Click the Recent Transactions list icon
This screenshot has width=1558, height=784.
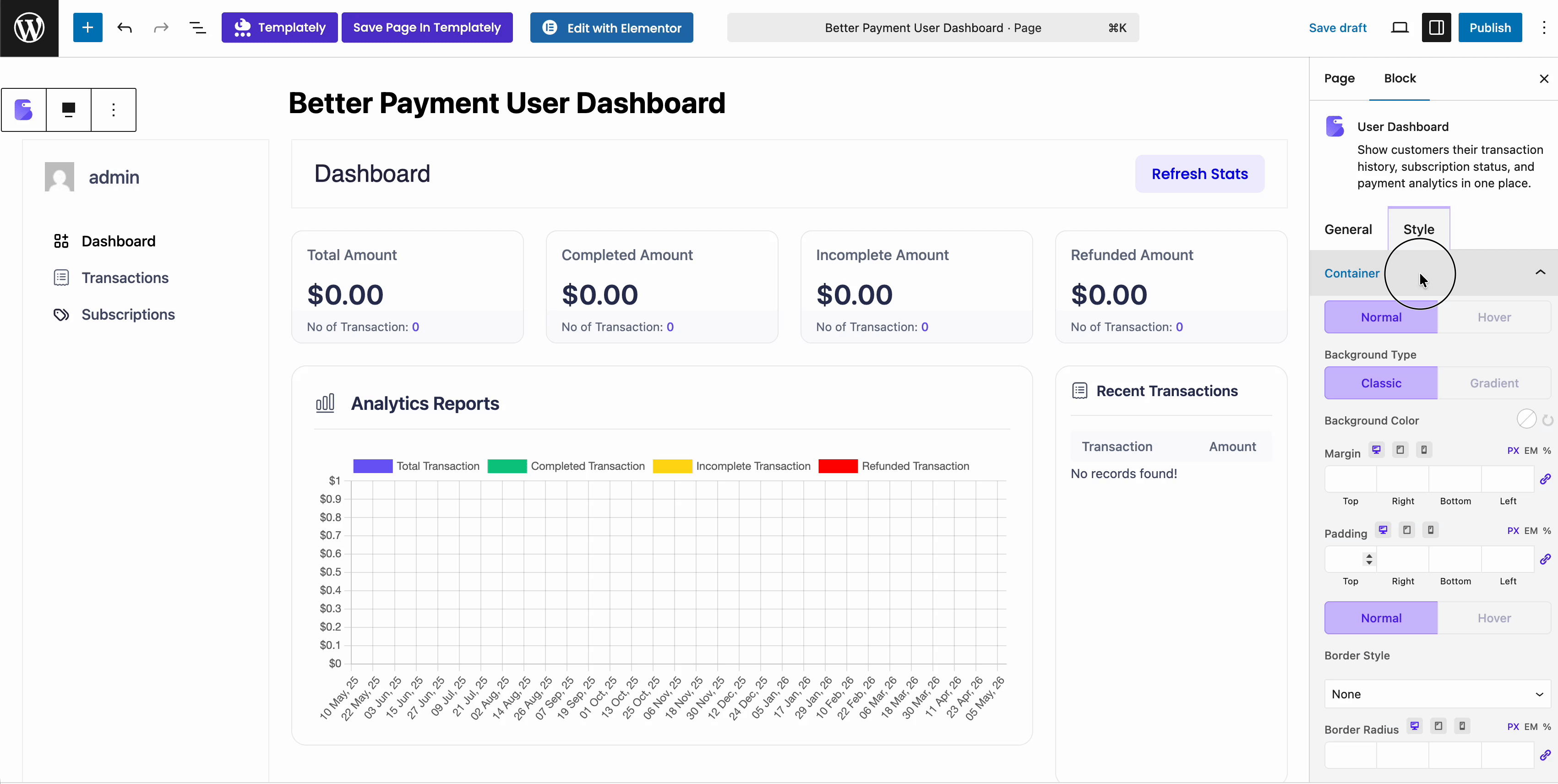pyautogui.click(x=1079, y=391)
